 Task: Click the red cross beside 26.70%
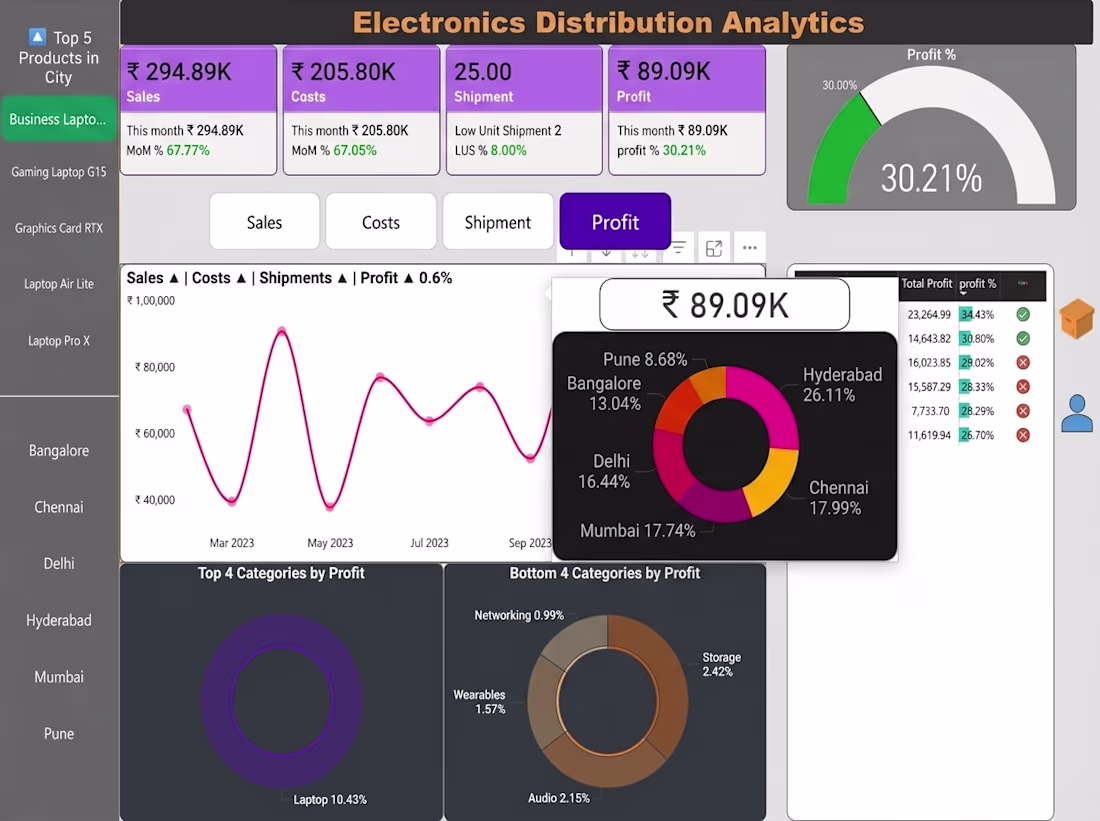(x=1023, y=435)
